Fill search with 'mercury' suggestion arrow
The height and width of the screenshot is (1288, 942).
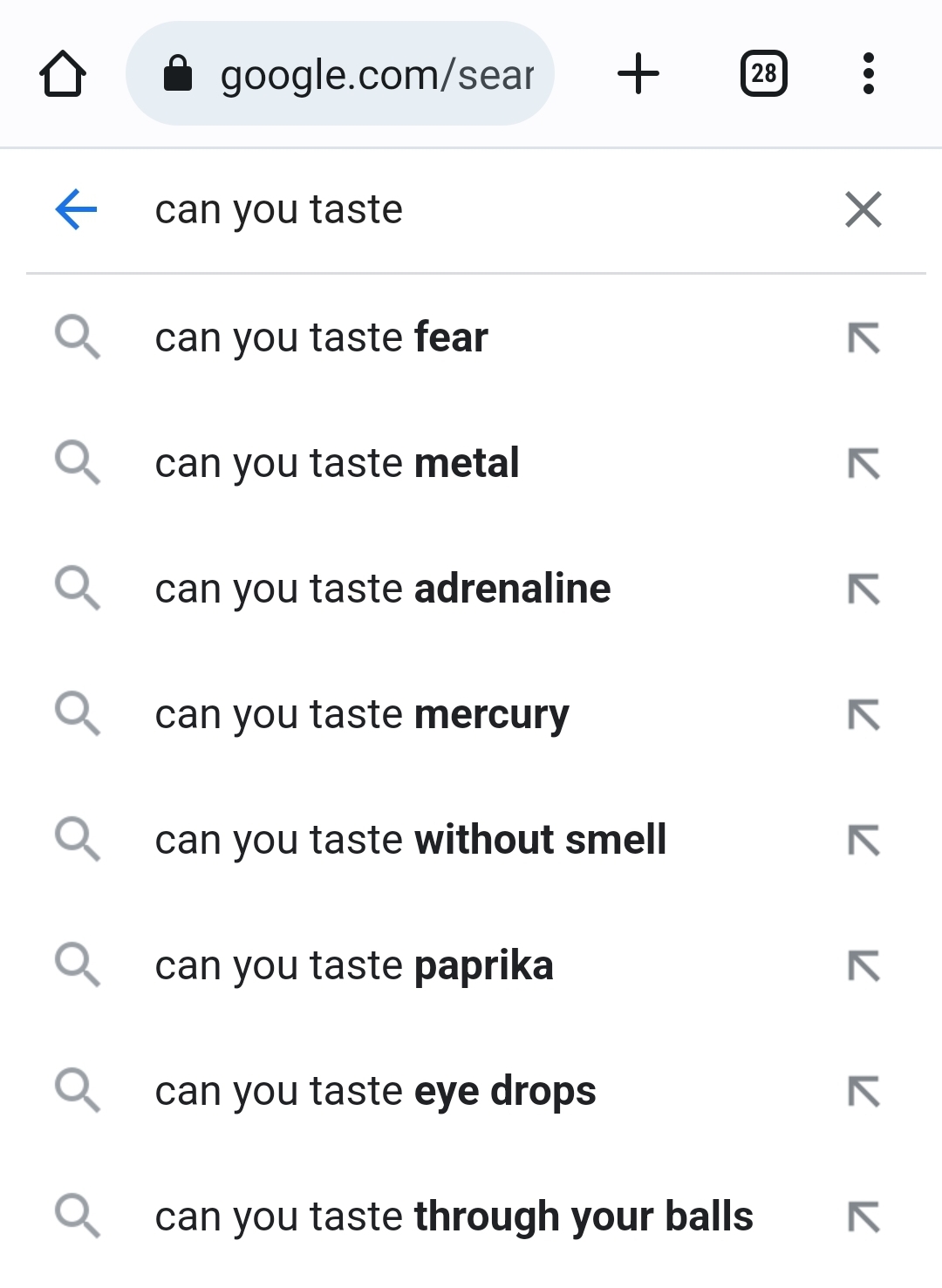click(x=863, y=715)
